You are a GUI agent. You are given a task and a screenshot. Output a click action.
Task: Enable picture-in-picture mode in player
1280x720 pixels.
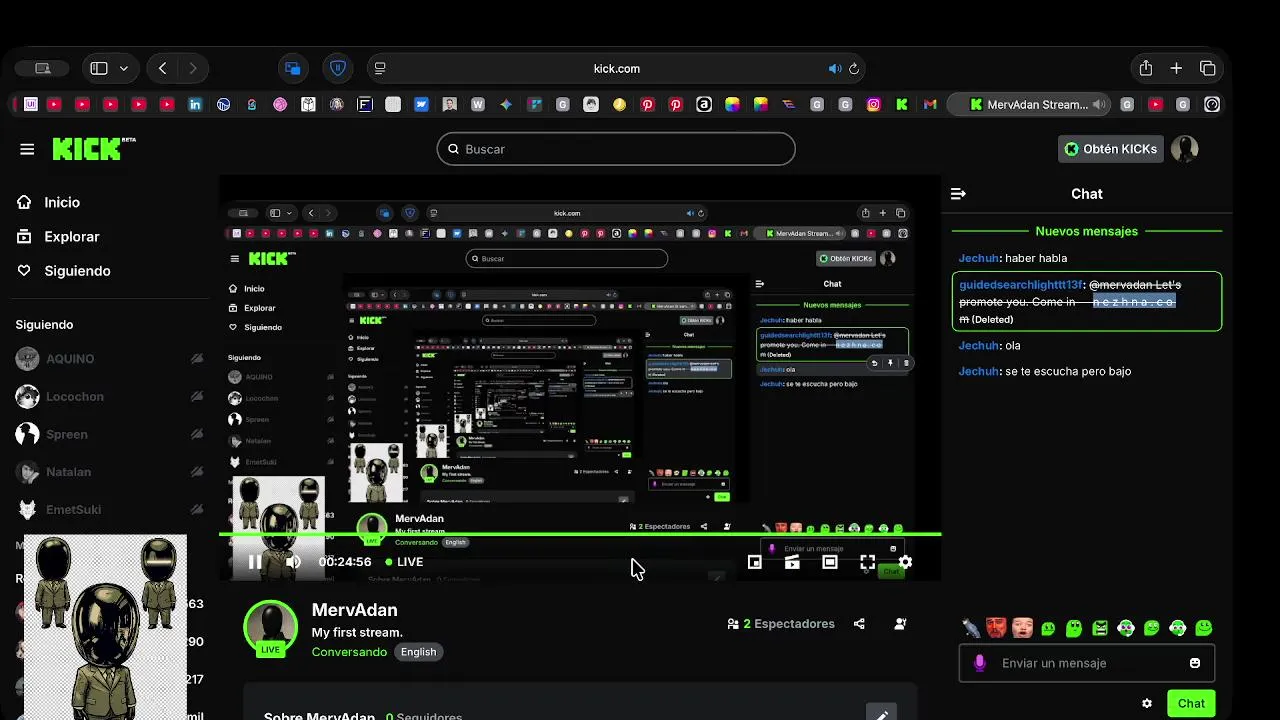(755, 563)
